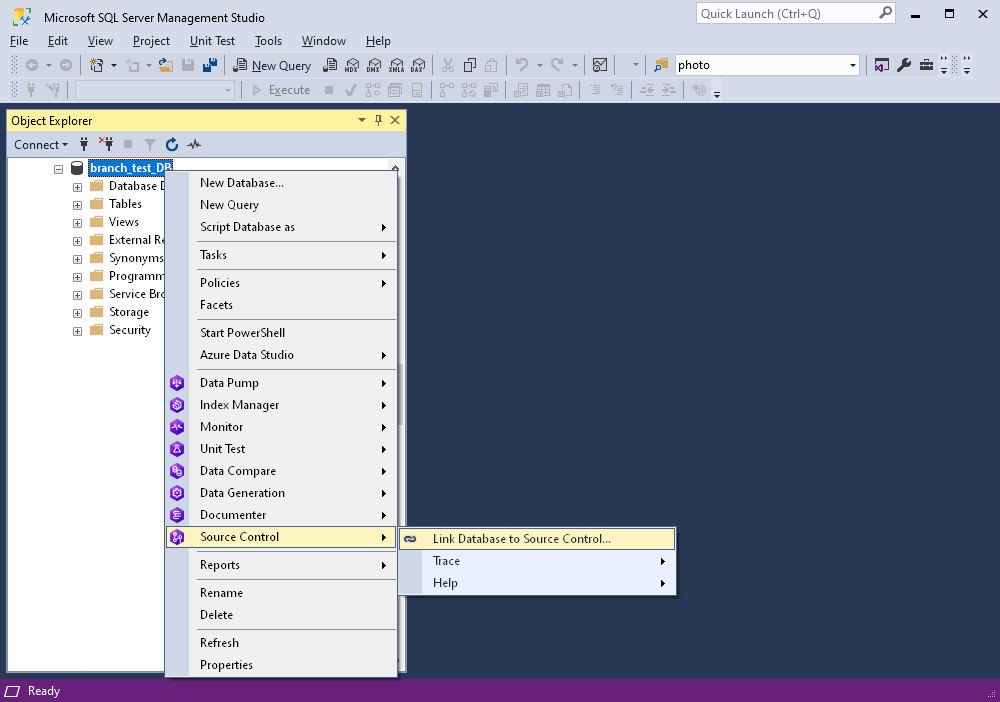Open Object Explorer window position dropdown arrow
The image size is (1000, 702).
click(x=362, y=121)
